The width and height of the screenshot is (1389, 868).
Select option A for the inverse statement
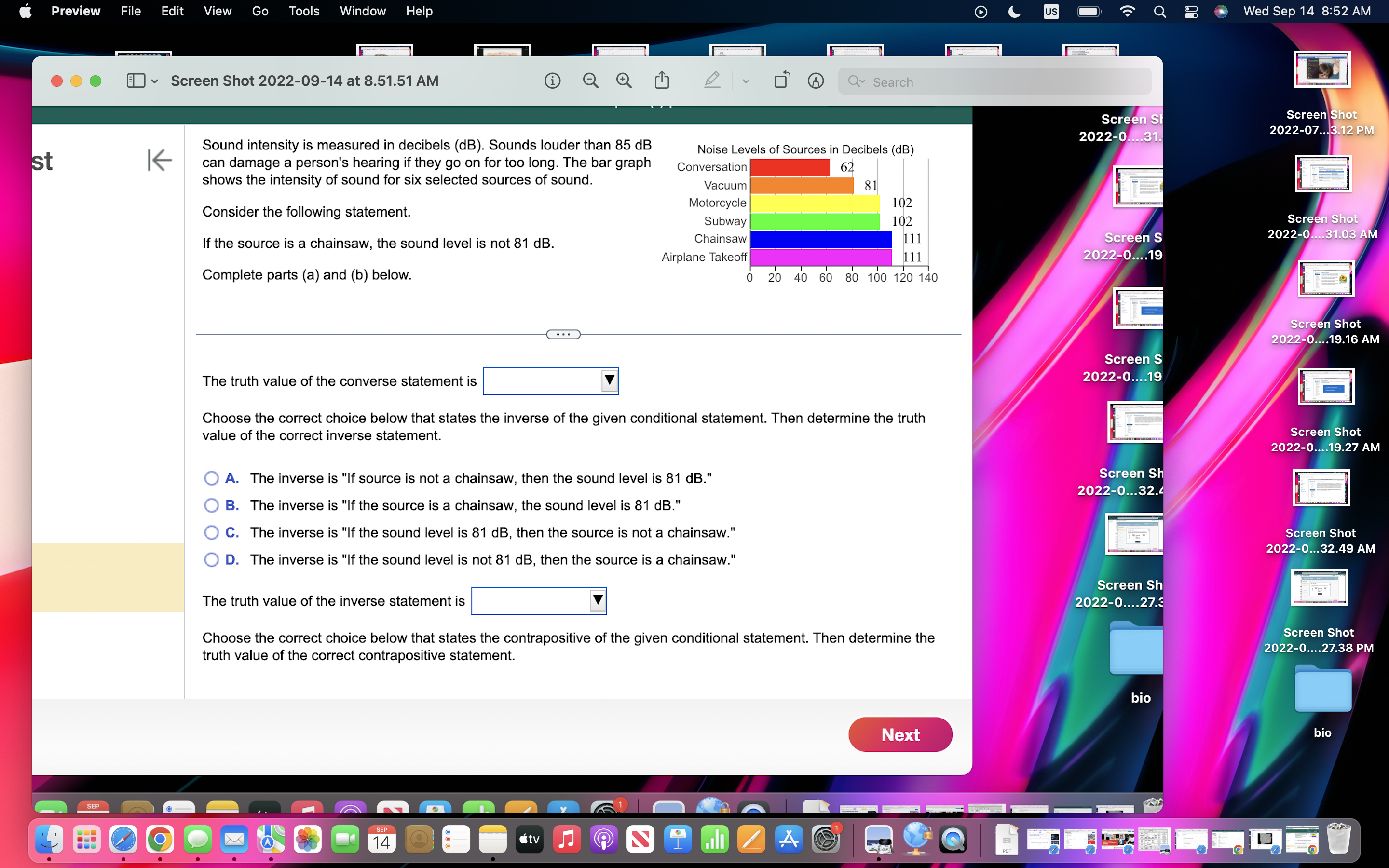coord(211,478)
